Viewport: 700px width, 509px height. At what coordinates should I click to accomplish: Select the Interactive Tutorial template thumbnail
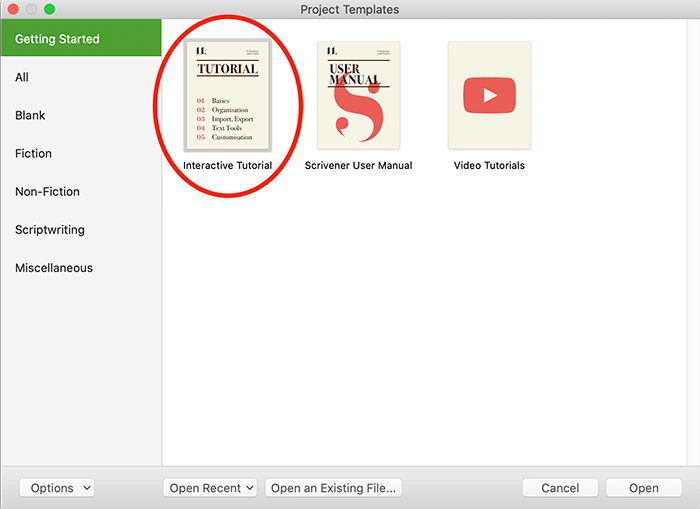[x=228, y=96]
